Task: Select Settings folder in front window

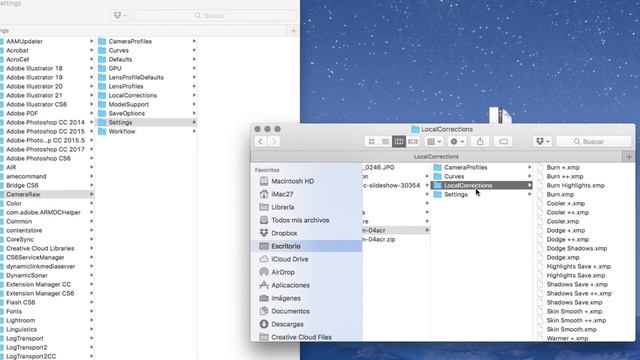Action: (456, 194)
